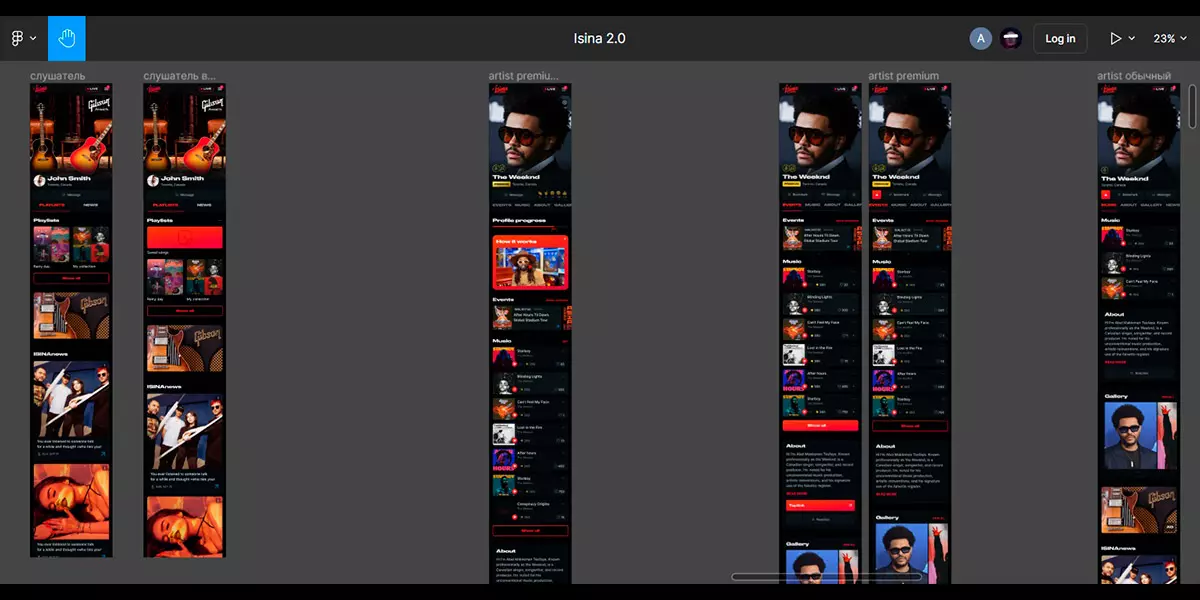
Task: Click READ MORE in the artist premium frame
Action: [x=887, y=493]
